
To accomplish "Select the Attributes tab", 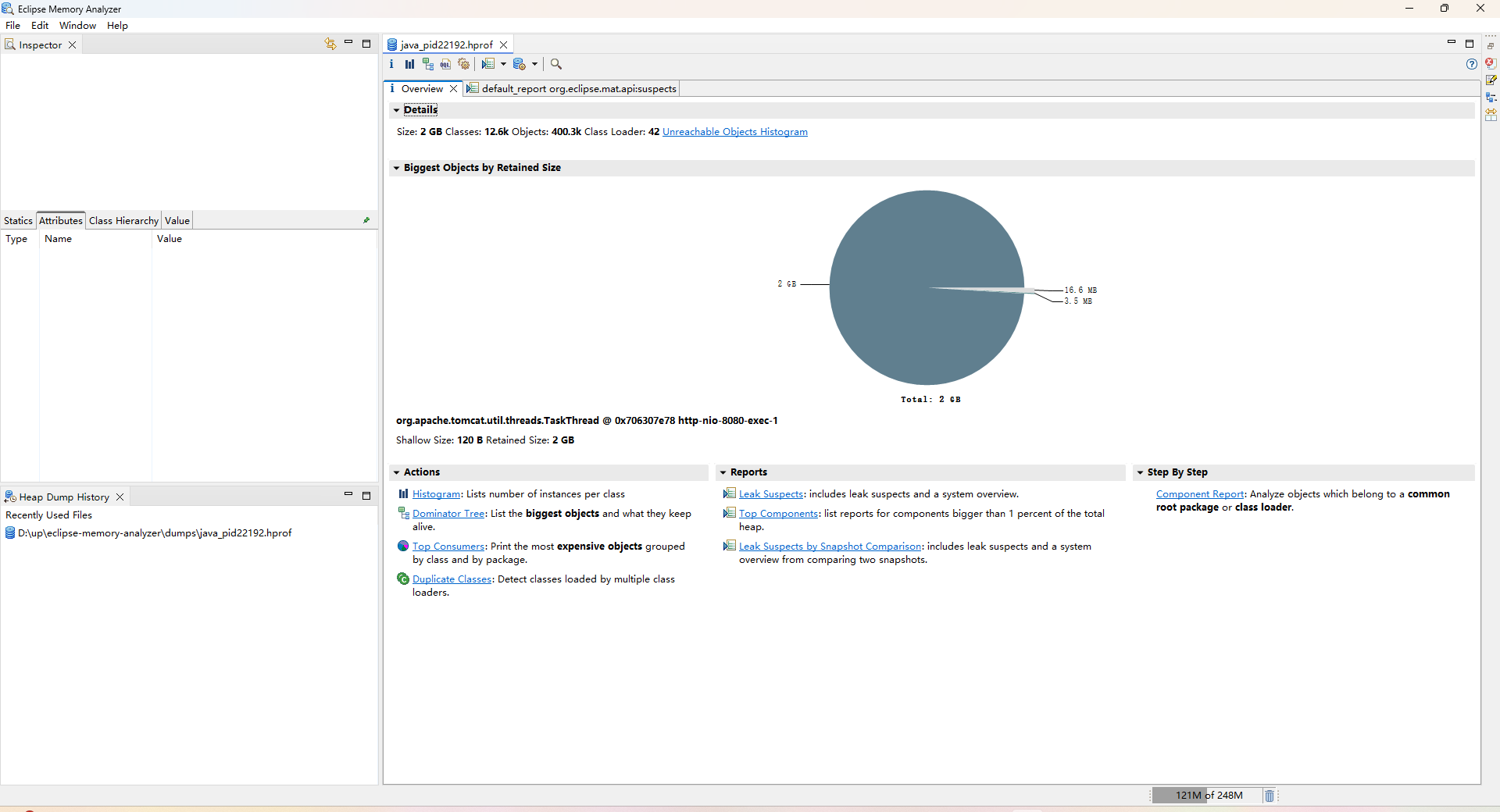I will tap(61, 221).
